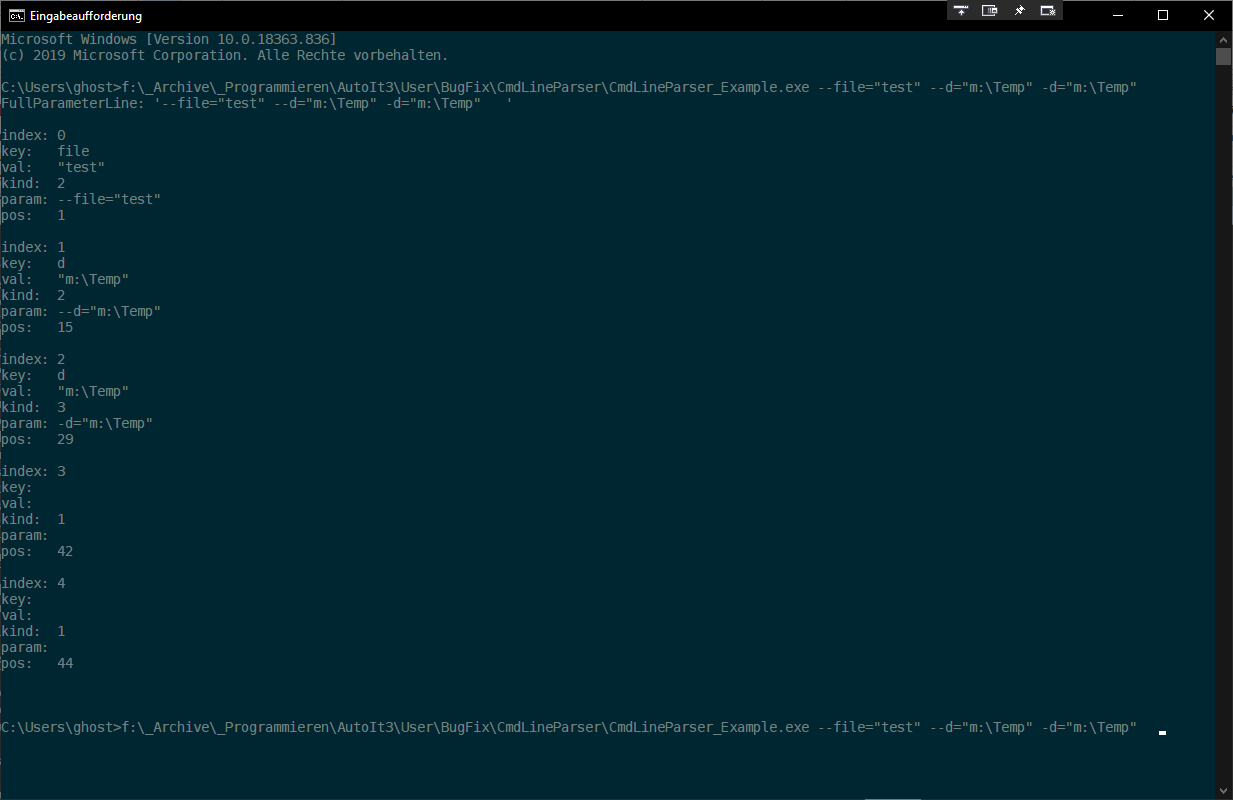Click the blinking cursor at the prompt
This screenshot has width=1233, height=800.
[1162, 731]
